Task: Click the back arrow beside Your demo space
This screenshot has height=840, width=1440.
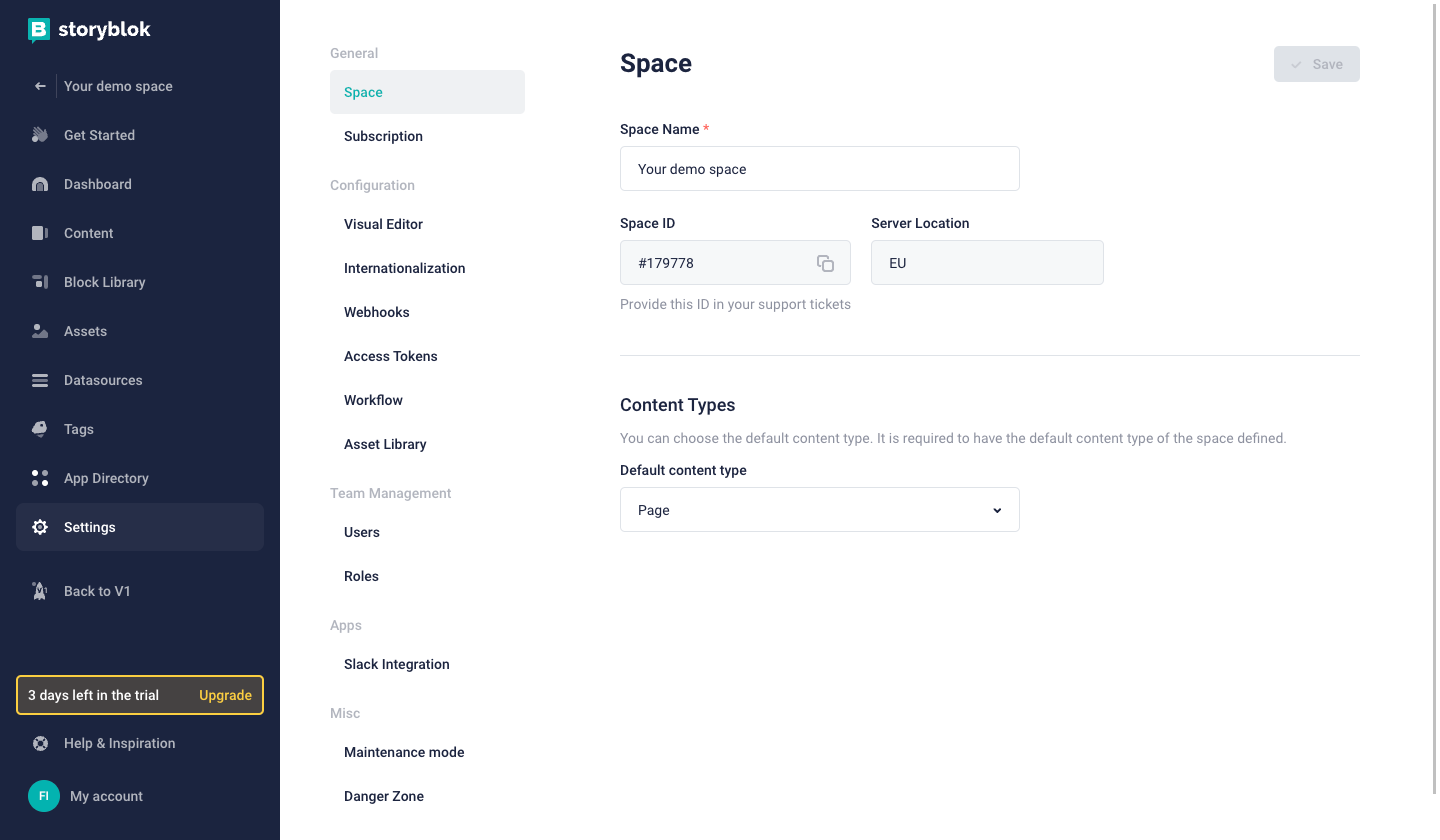Action: pyautogui.click(x=40, y=86)
